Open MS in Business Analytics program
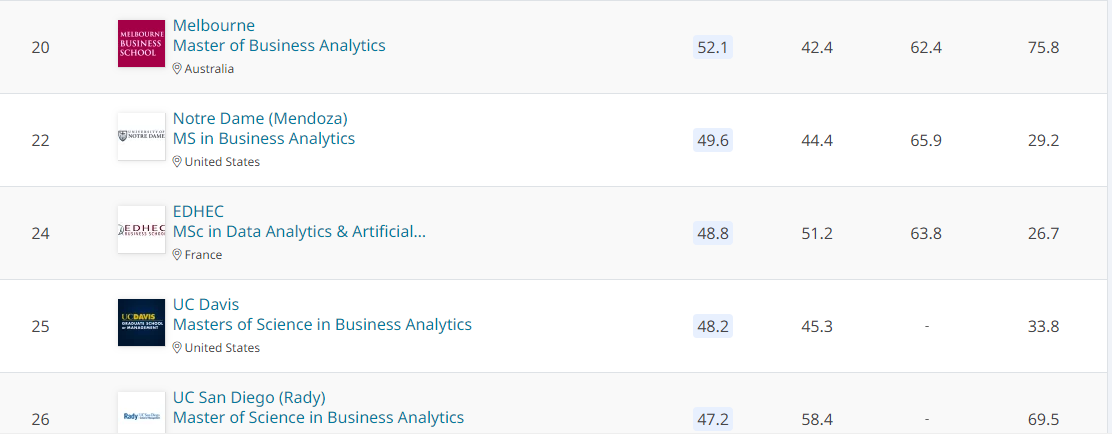The image size is (1112, 437). [x=264, y=139]
